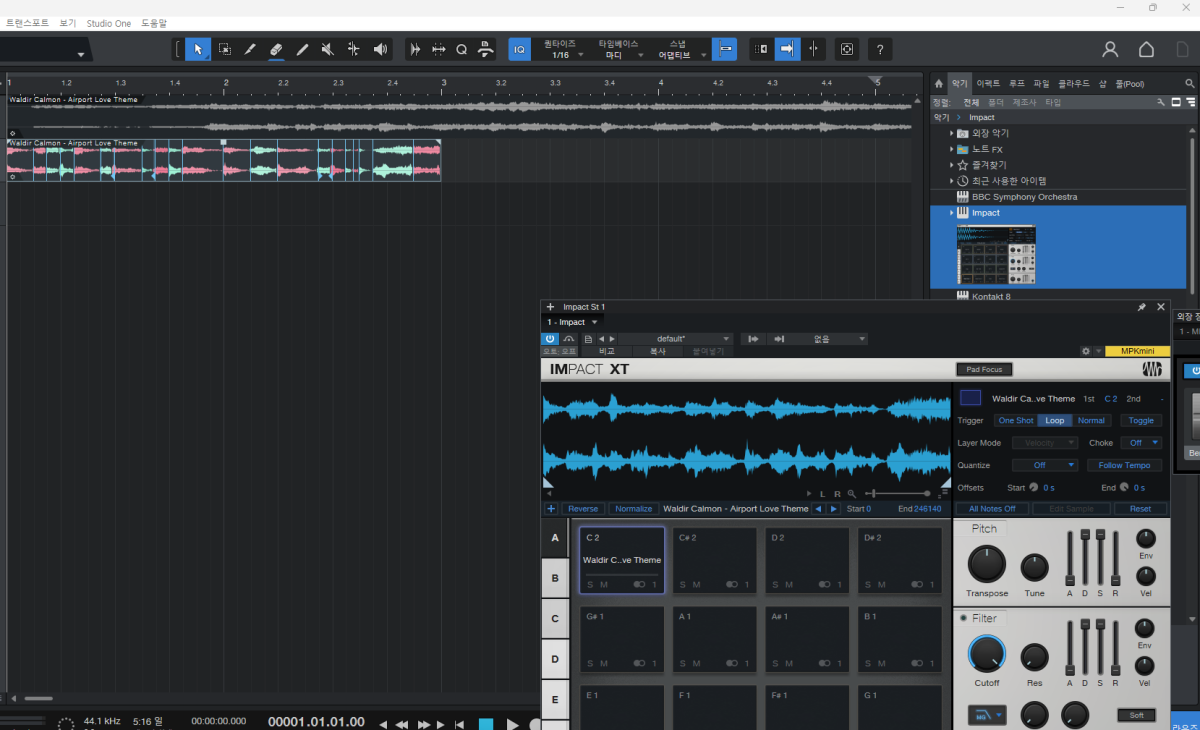Open Impact plugin settings gear

[x=1086, y=352]
